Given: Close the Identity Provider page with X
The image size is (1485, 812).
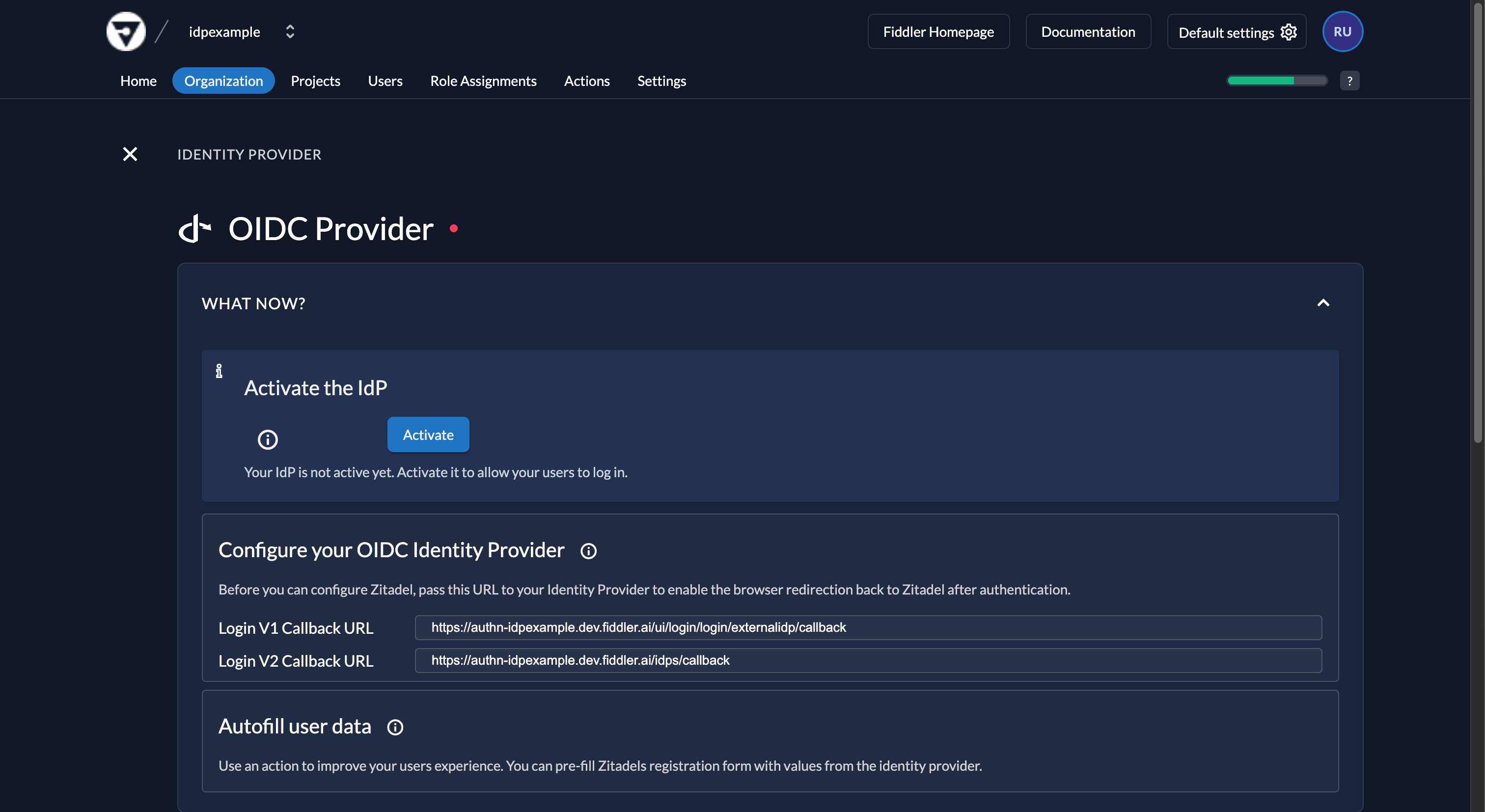Looking at the screenshot, I should coord(130,154).
